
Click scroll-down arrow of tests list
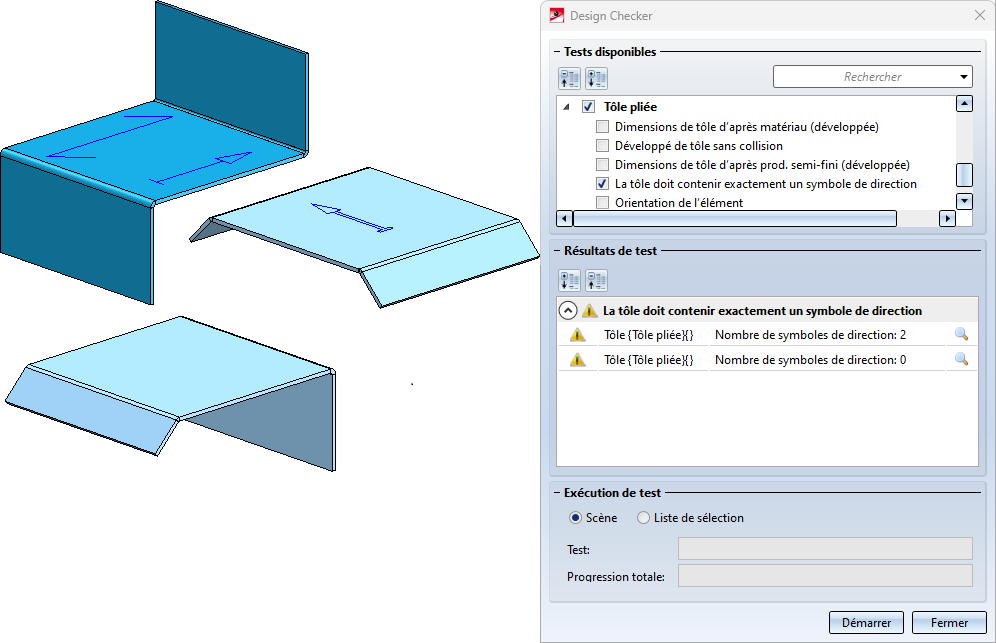964,201
